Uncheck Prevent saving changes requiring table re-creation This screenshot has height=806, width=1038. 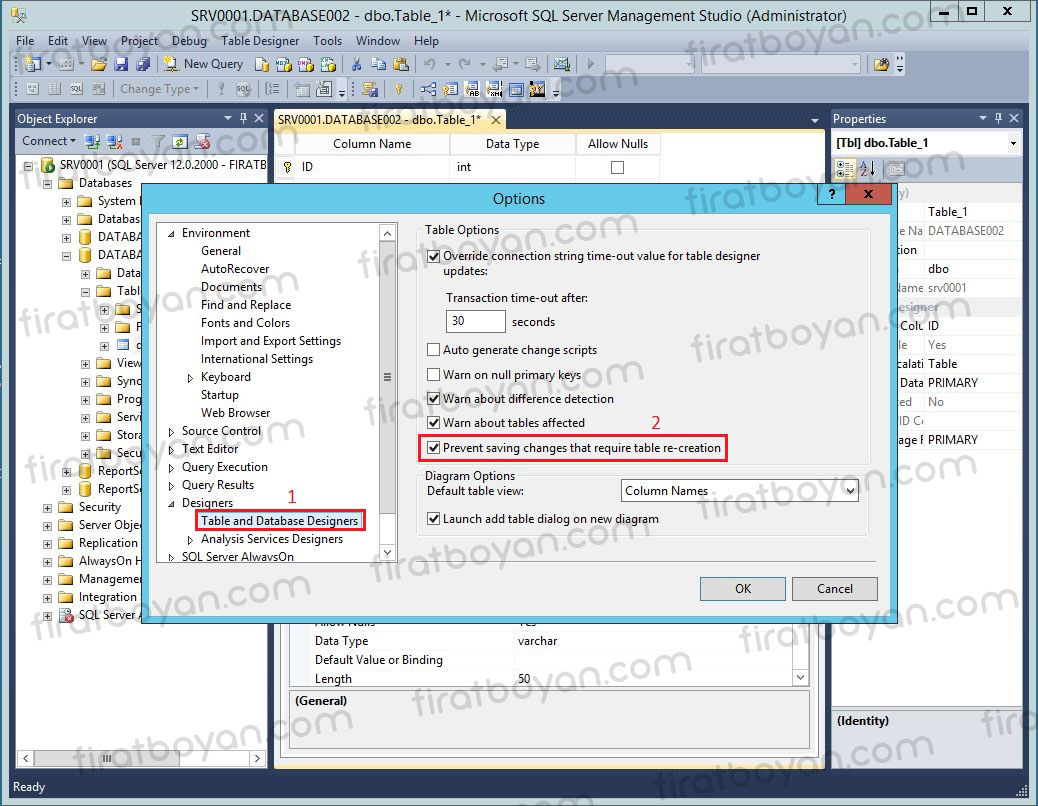click(434, 448)
